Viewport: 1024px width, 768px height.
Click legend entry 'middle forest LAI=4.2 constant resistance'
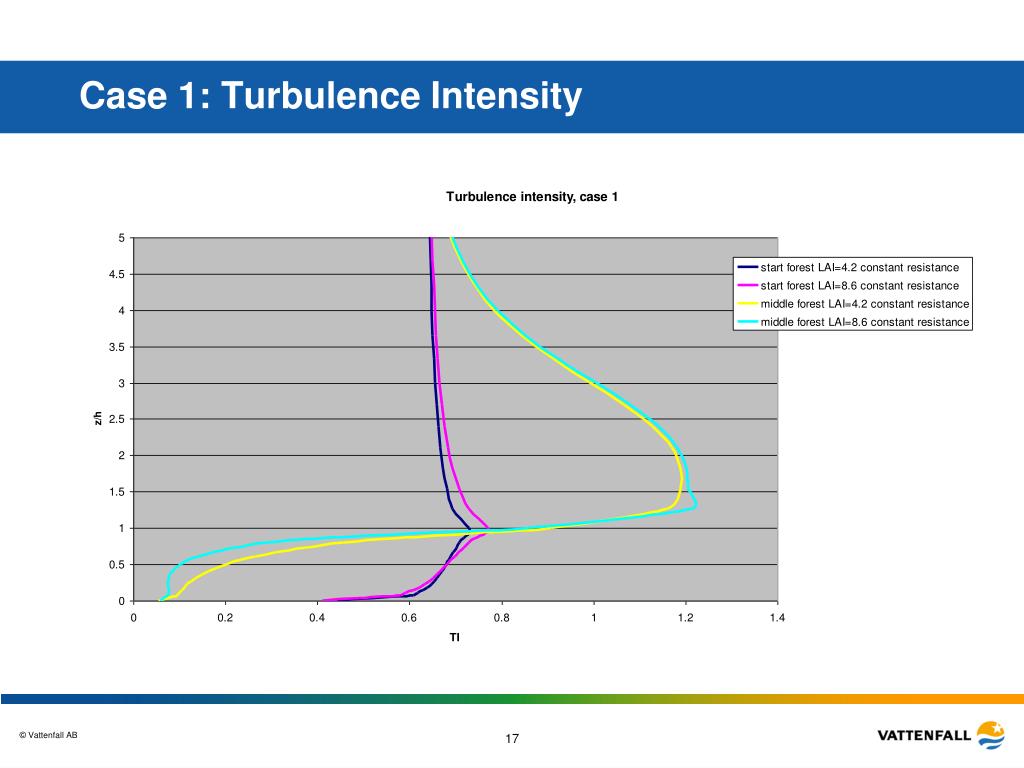point(865,304)
